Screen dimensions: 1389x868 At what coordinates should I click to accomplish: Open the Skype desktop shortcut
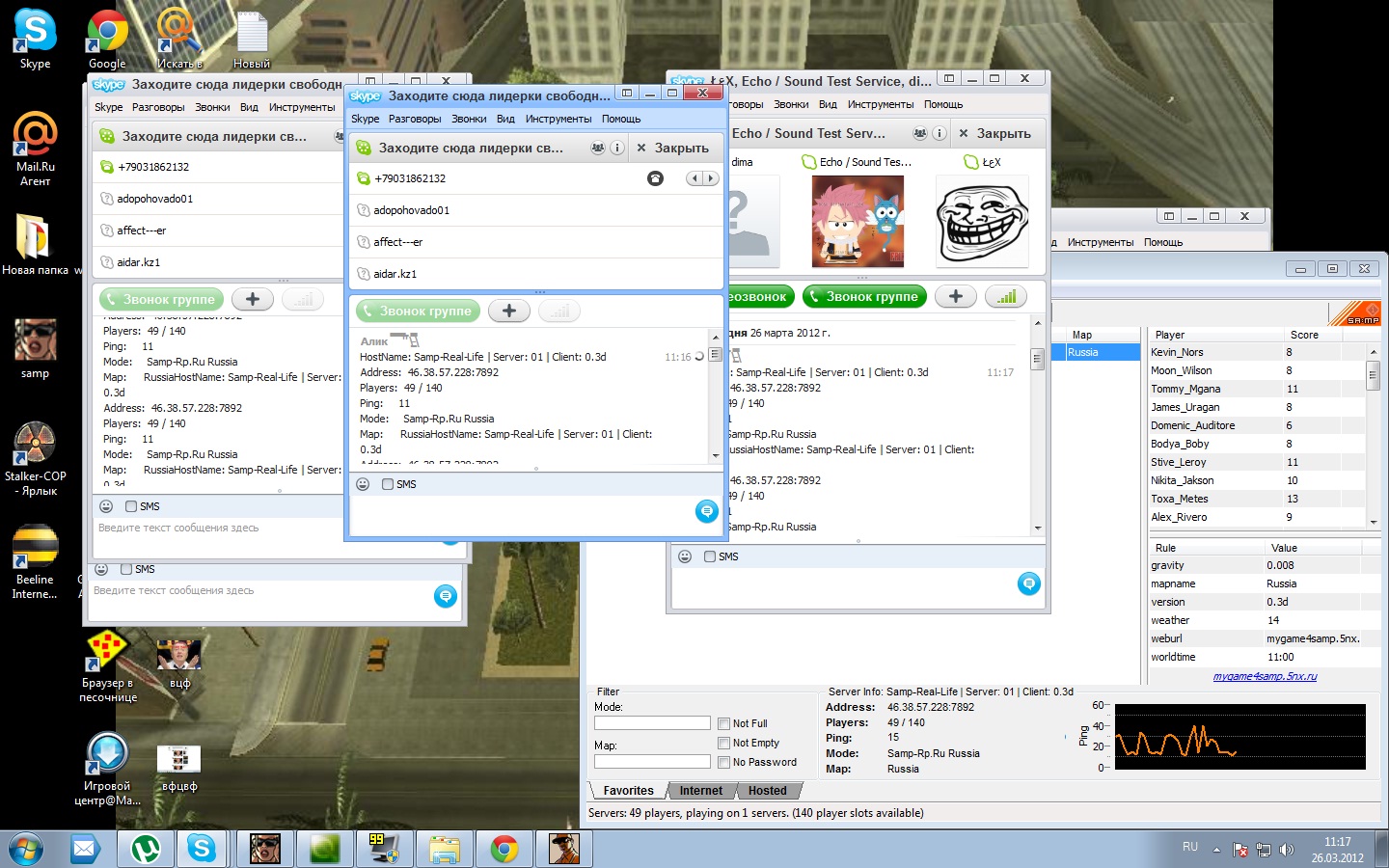click(x=35, y=39)
